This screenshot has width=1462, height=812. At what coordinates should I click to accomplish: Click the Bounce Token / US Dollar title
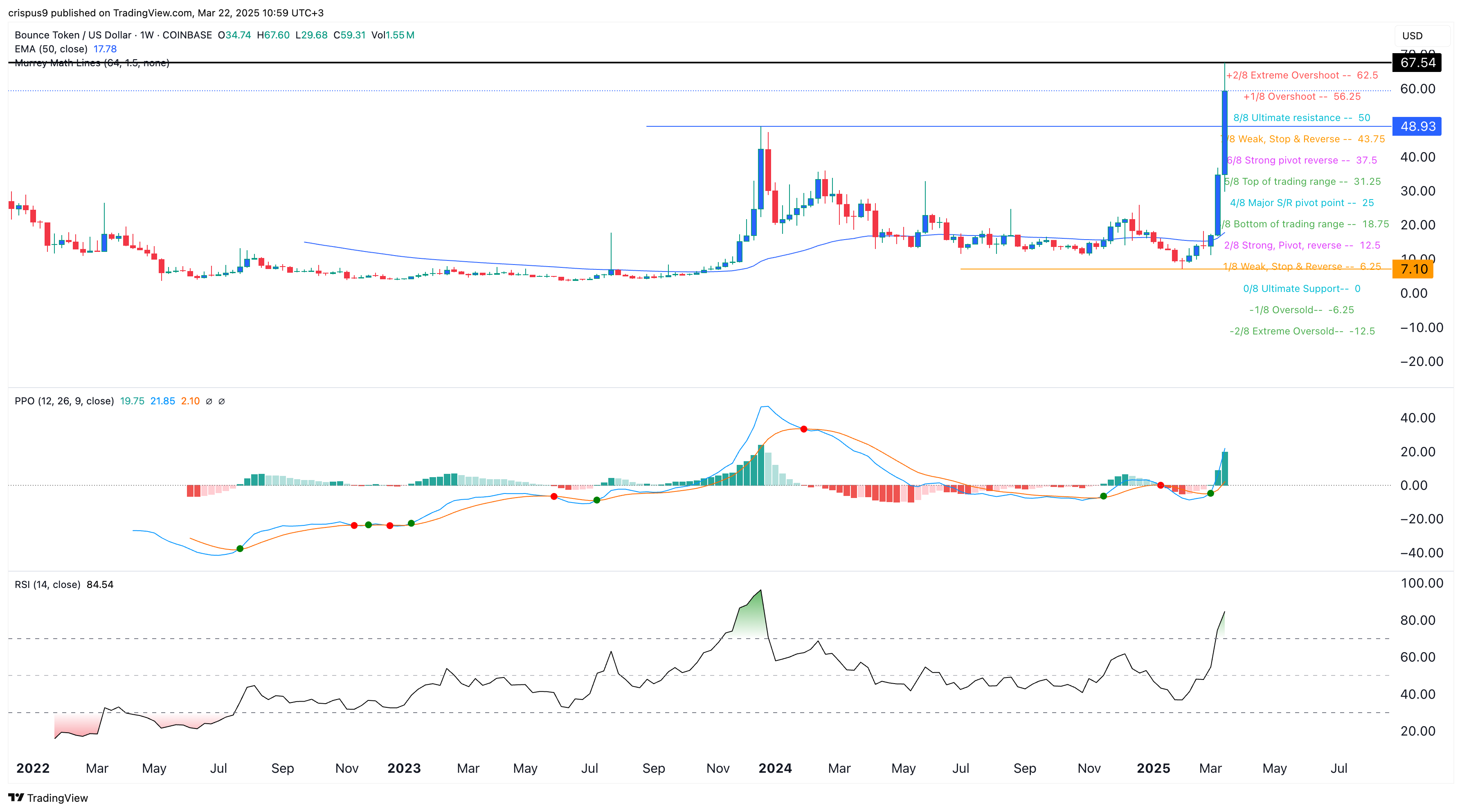coord(73,35)
